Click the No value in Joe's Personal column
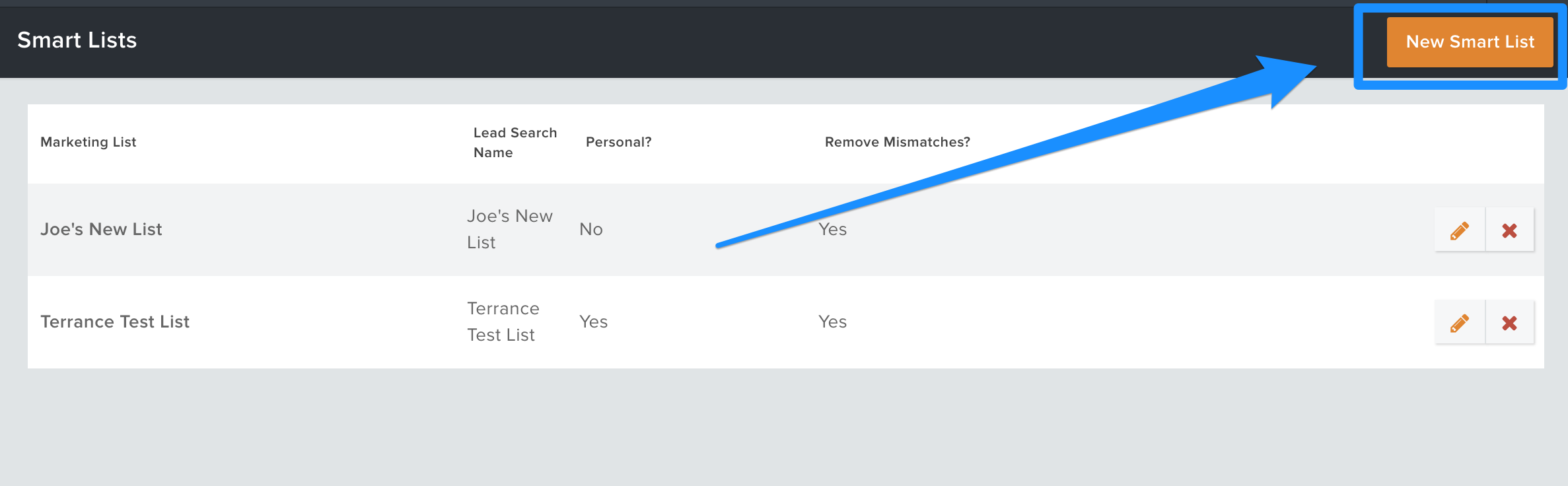The width and height of the screenshot is (1568, 486). tap(591, 229)
